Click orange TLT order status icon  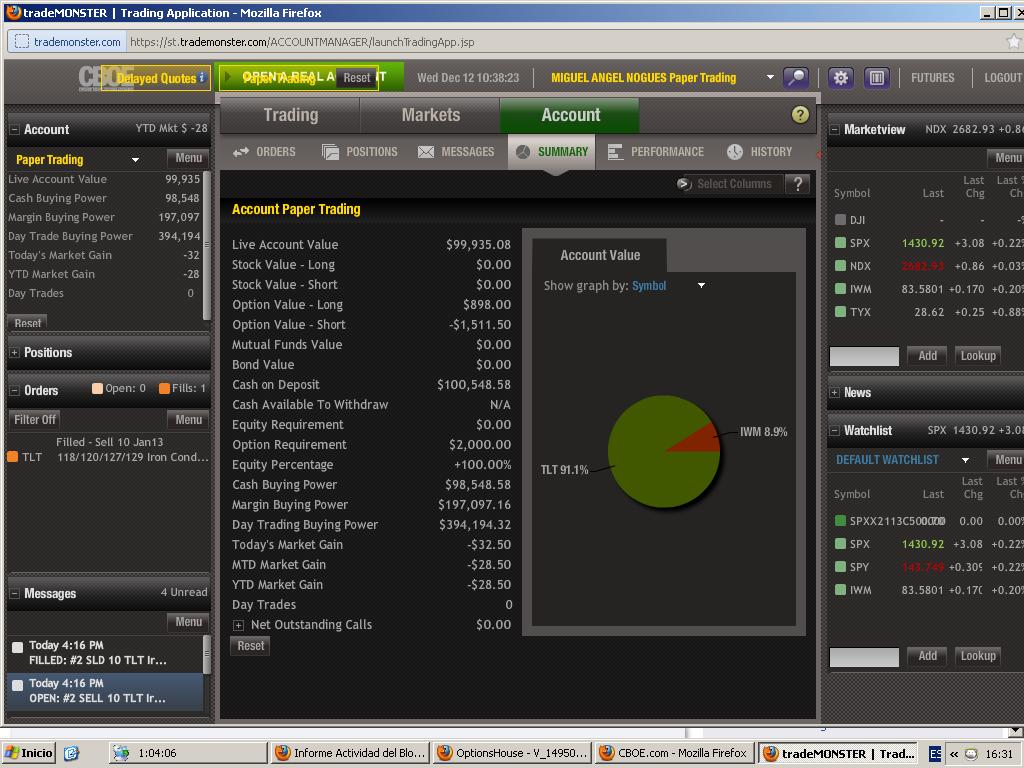point(13,457)
